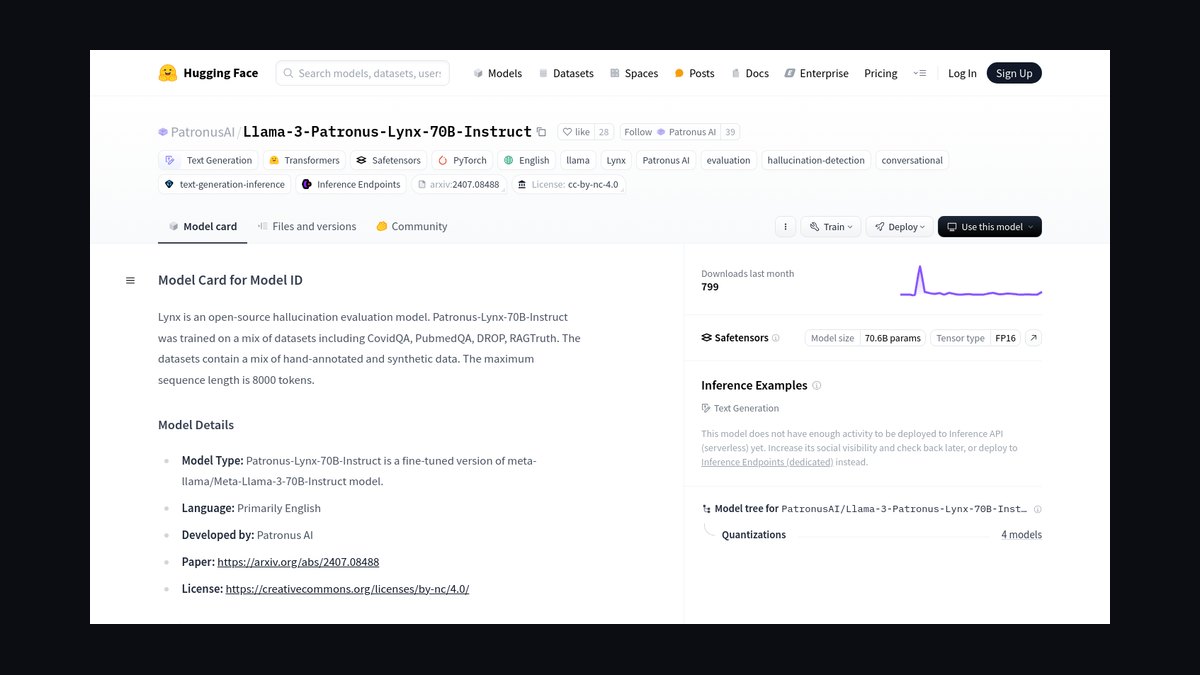The height and width of the screenshot is (675, 1200).
Task: Focus the search models input field
Action: click(363, 73)
